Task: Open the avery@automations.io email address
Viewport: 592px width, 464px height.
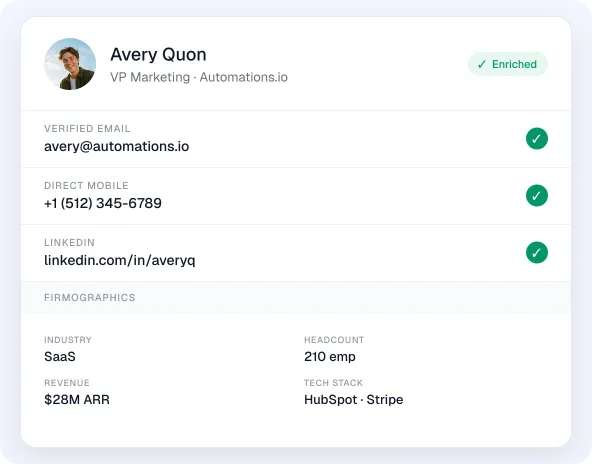Action: point(117,146)
